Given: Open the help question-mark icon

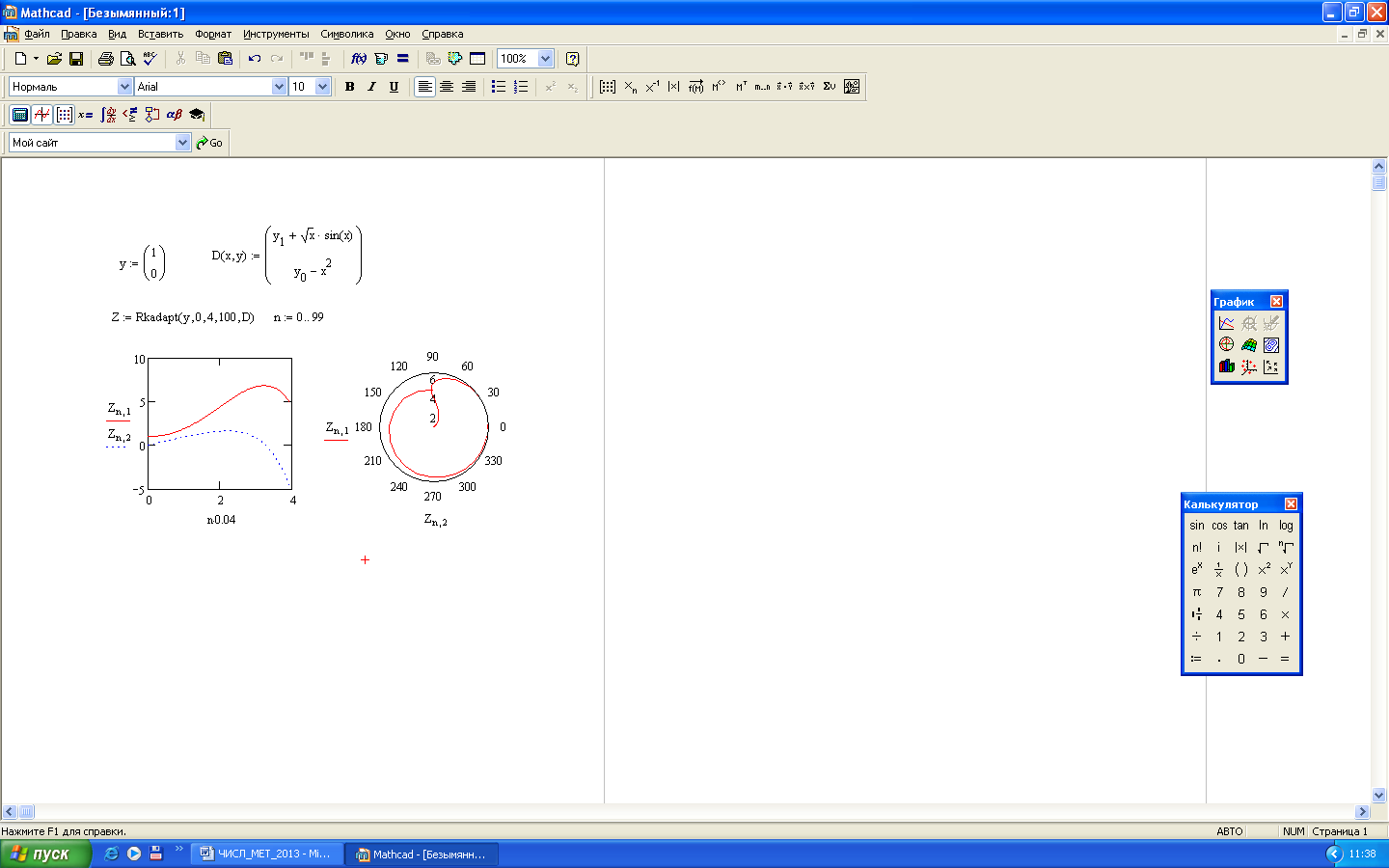Looking at the screenshot, I should (572, 59).
